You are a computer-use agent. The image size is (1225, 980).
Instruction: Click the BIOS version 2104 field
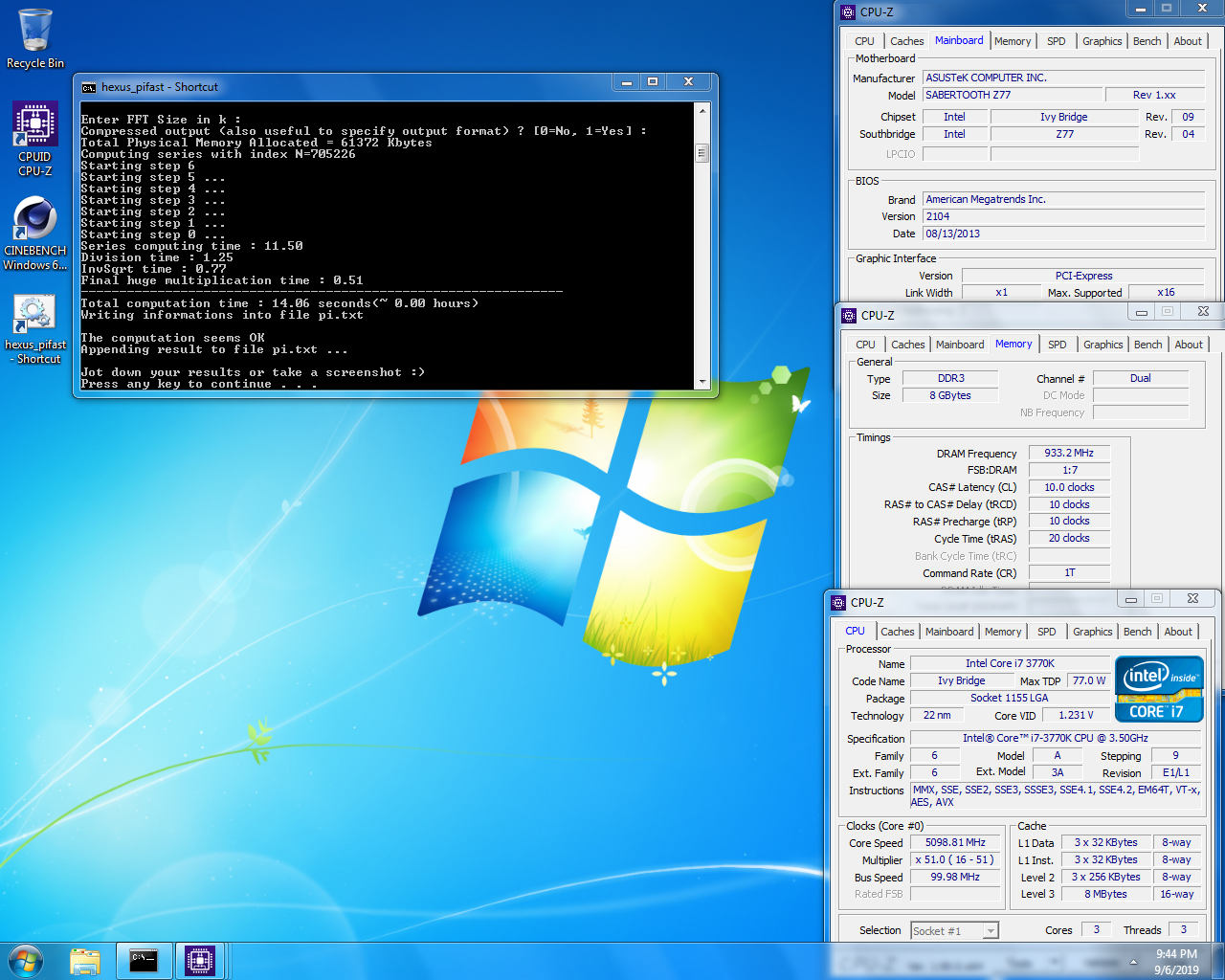tap(1063, 216)
